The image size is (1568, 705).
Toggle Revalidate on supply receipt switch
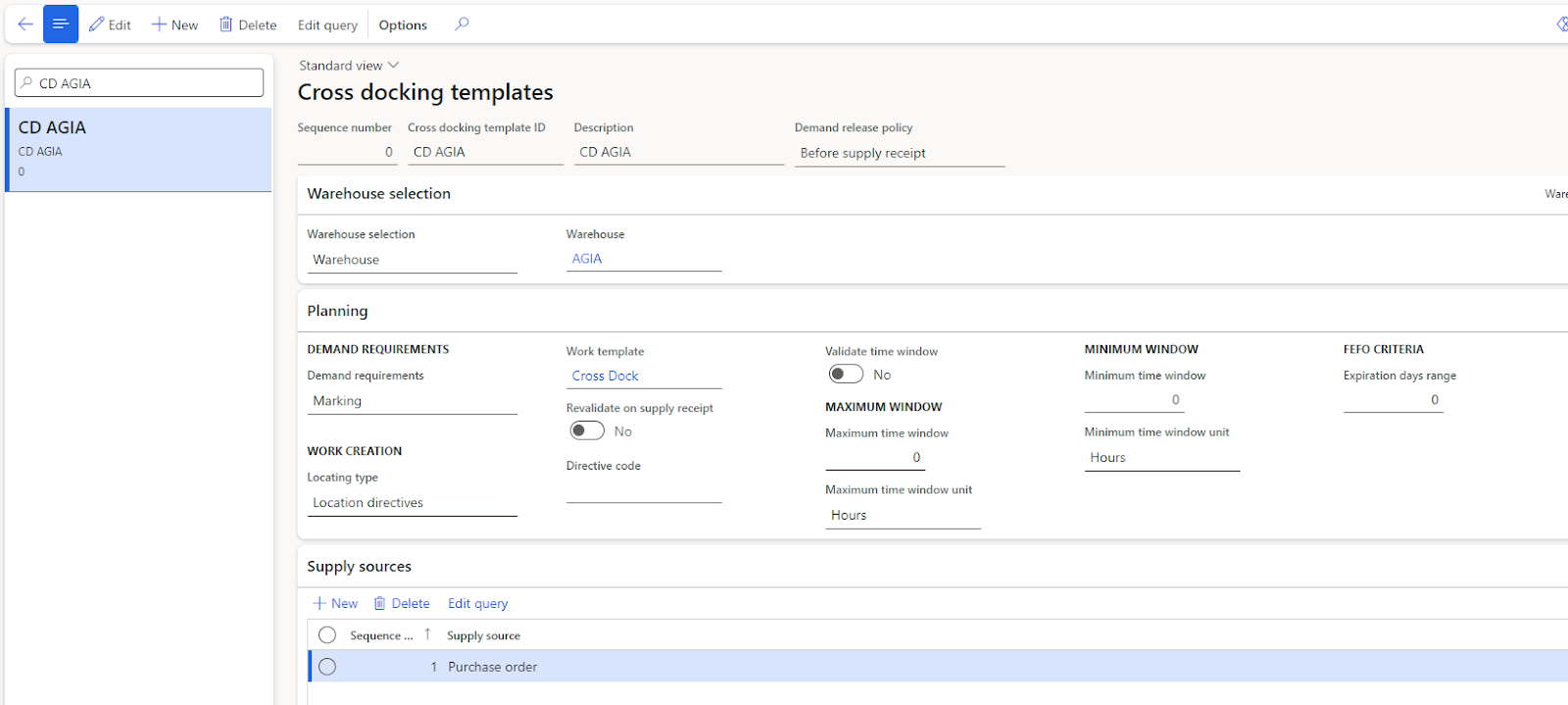[x=587, y=430]
